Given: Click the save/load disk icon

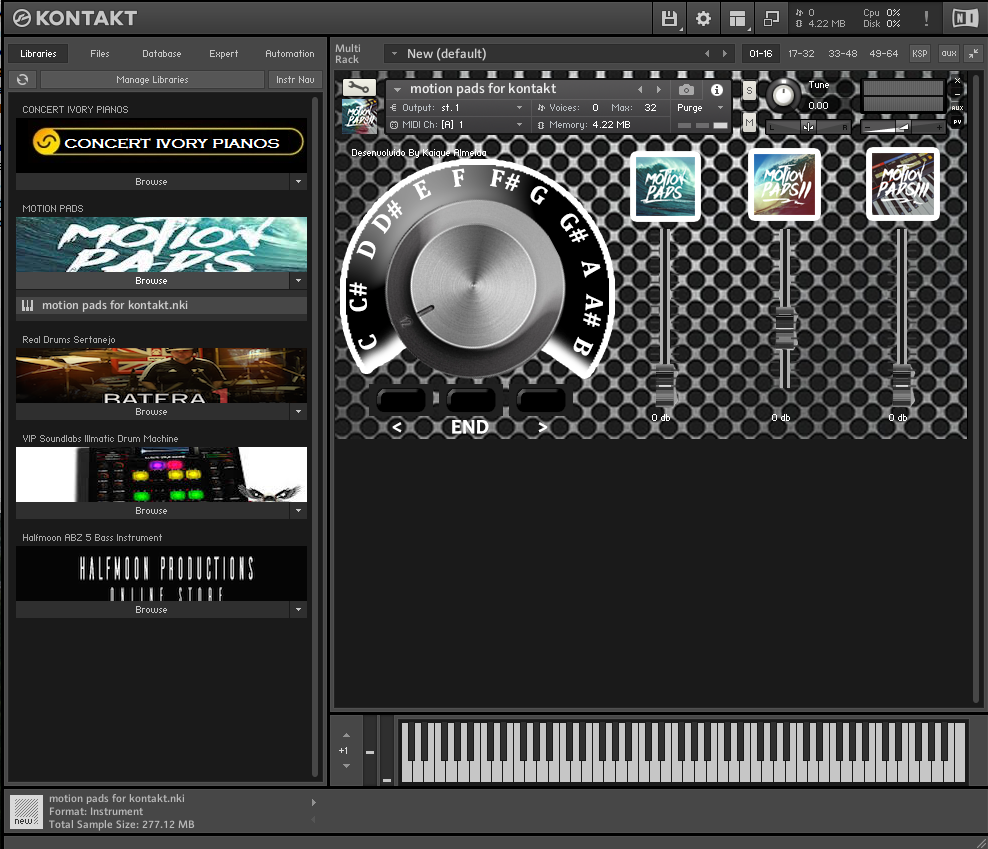Looking at the screenshot, I should coord(669,18).
